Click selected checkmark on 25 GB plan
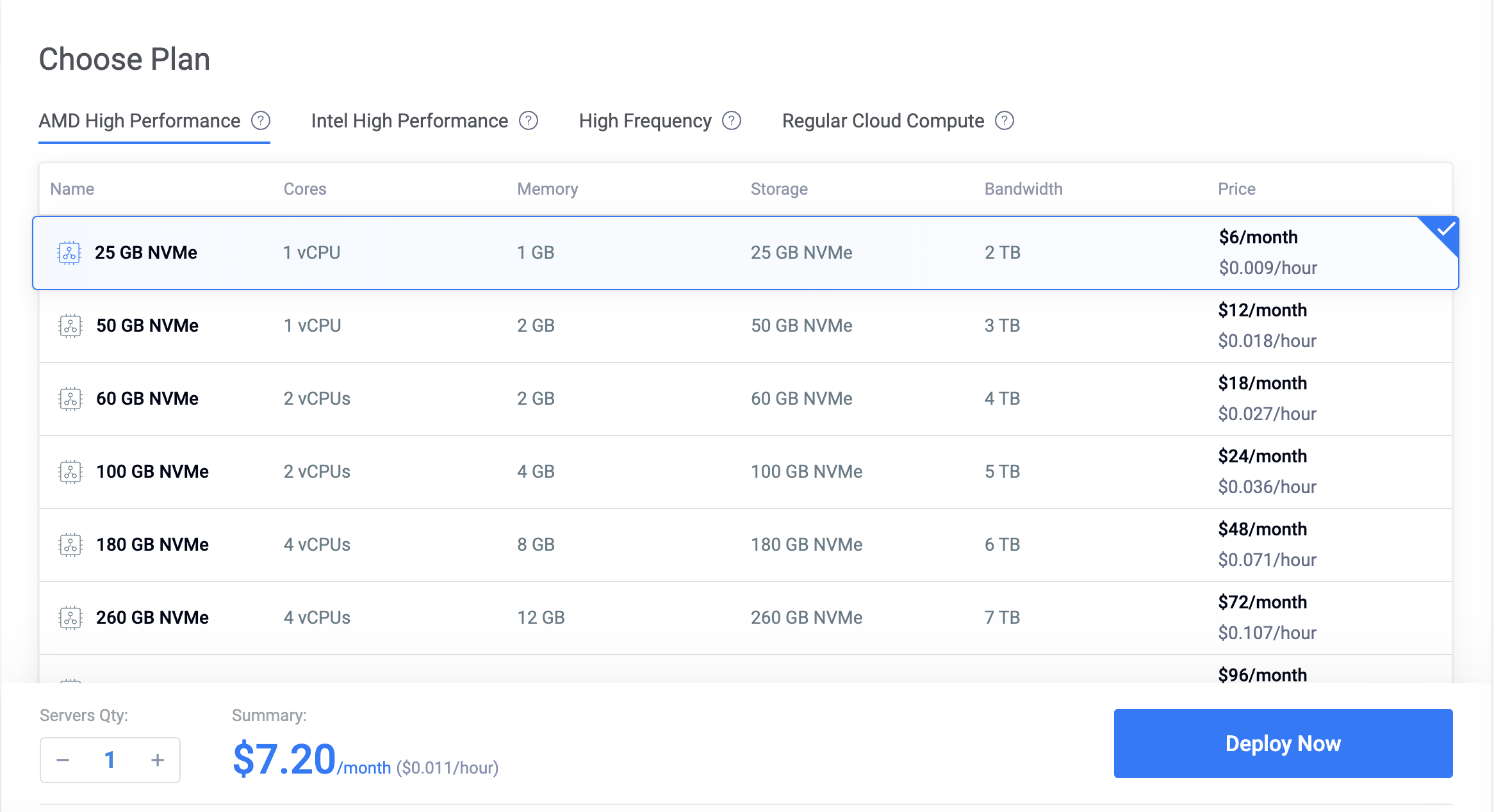The height and width of the screenshot is (812, 1494). coord(1445,229)
